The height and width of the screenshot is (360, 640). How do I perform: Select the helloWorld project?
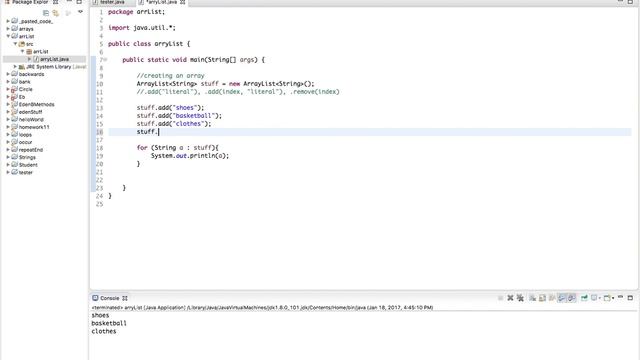point(31,120)
